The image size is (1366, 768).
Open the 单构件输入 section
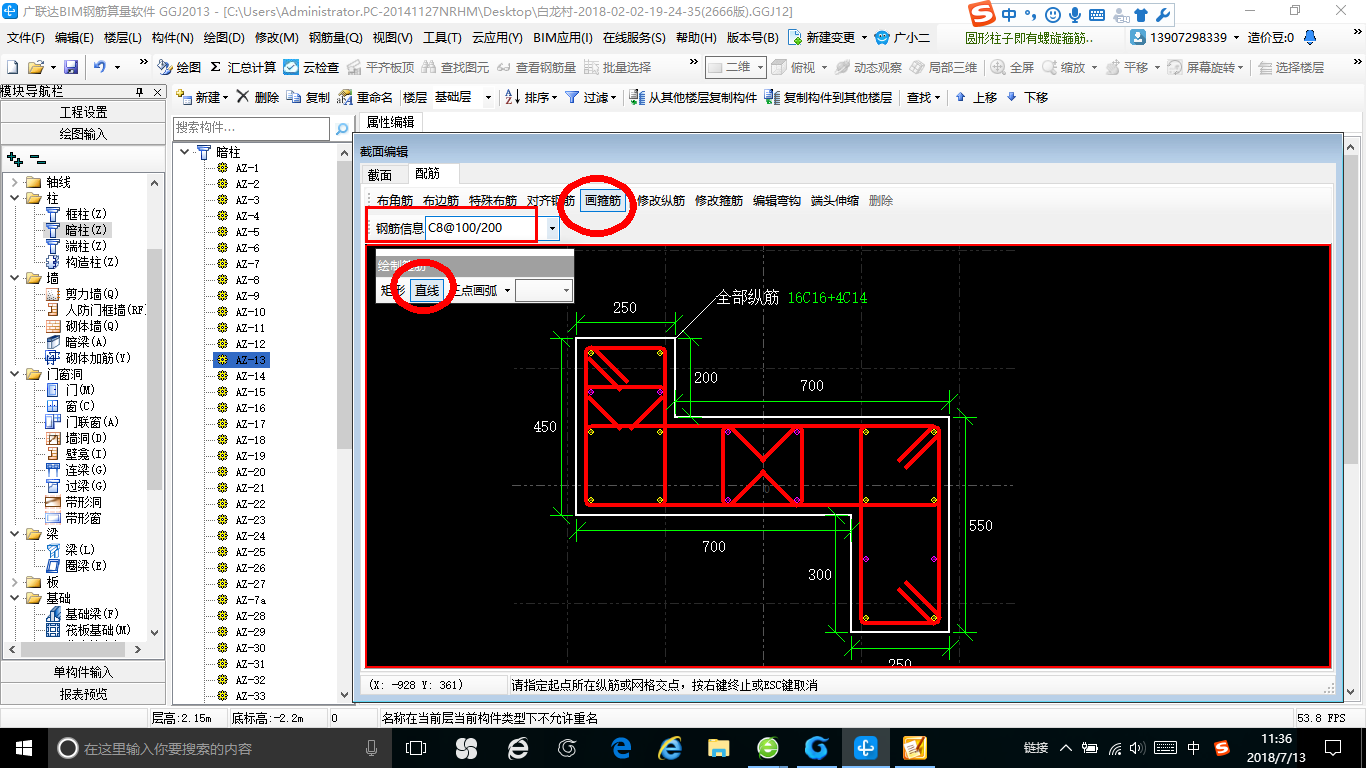pos(83,672)
